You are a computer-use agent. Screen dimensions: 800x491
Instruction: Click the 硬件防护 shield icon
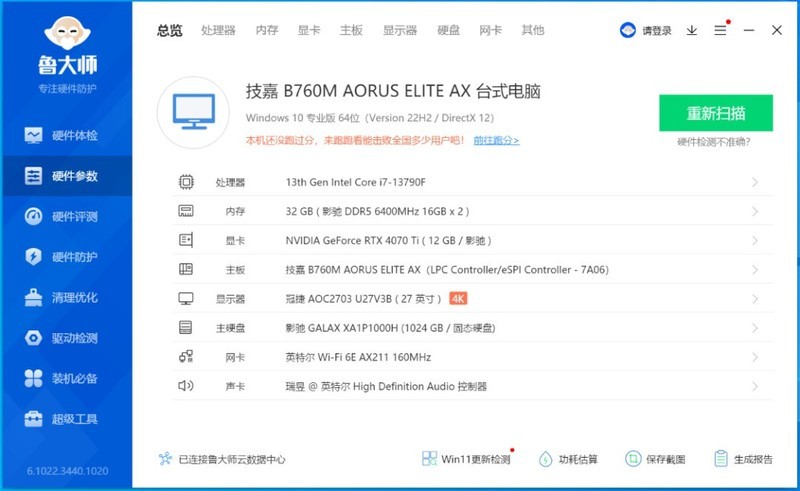click(x=33, y=257)
